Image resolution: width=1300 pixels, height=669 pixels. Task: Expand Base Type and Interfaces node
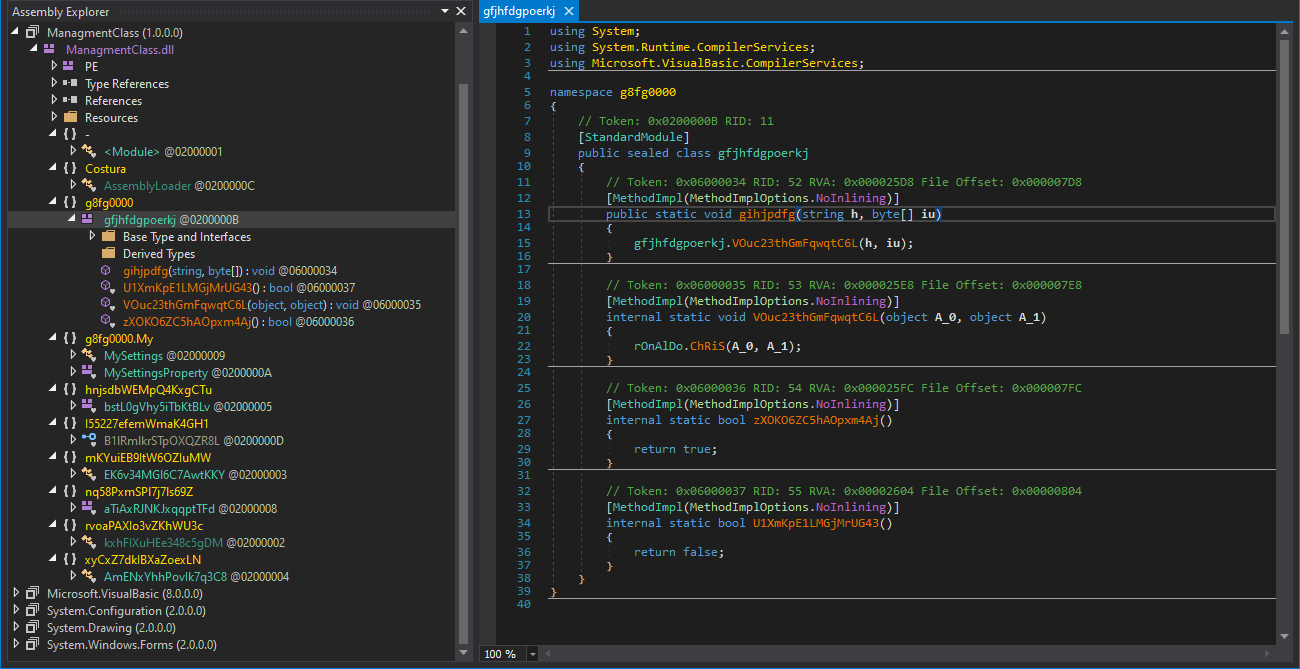click(93, 237)
